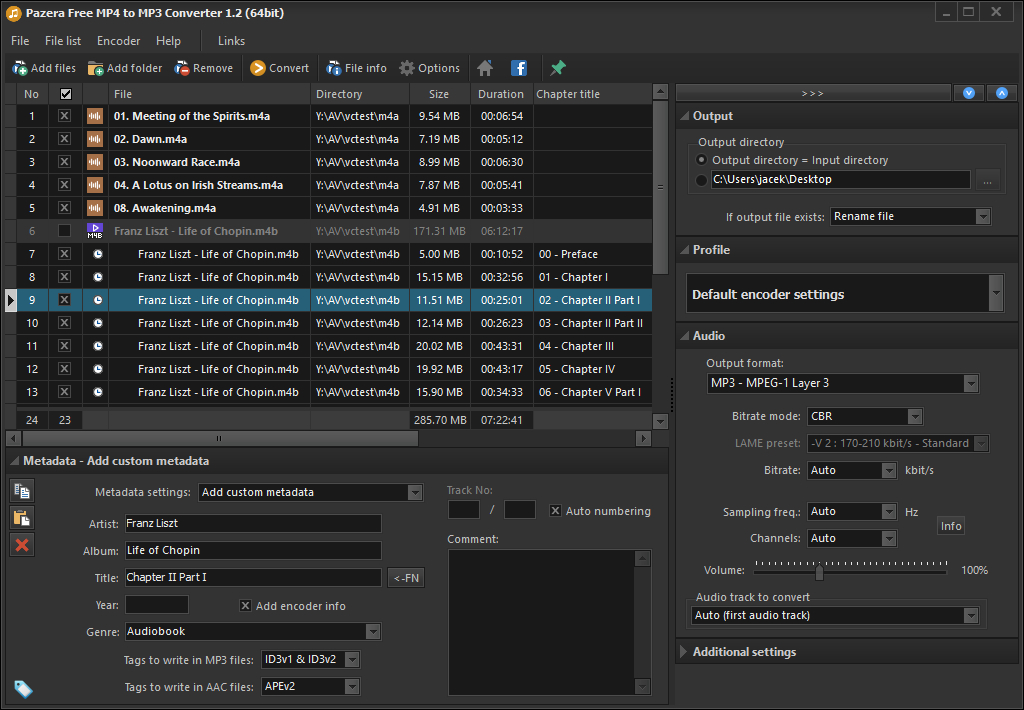Open the File menu

pos(20,40)
